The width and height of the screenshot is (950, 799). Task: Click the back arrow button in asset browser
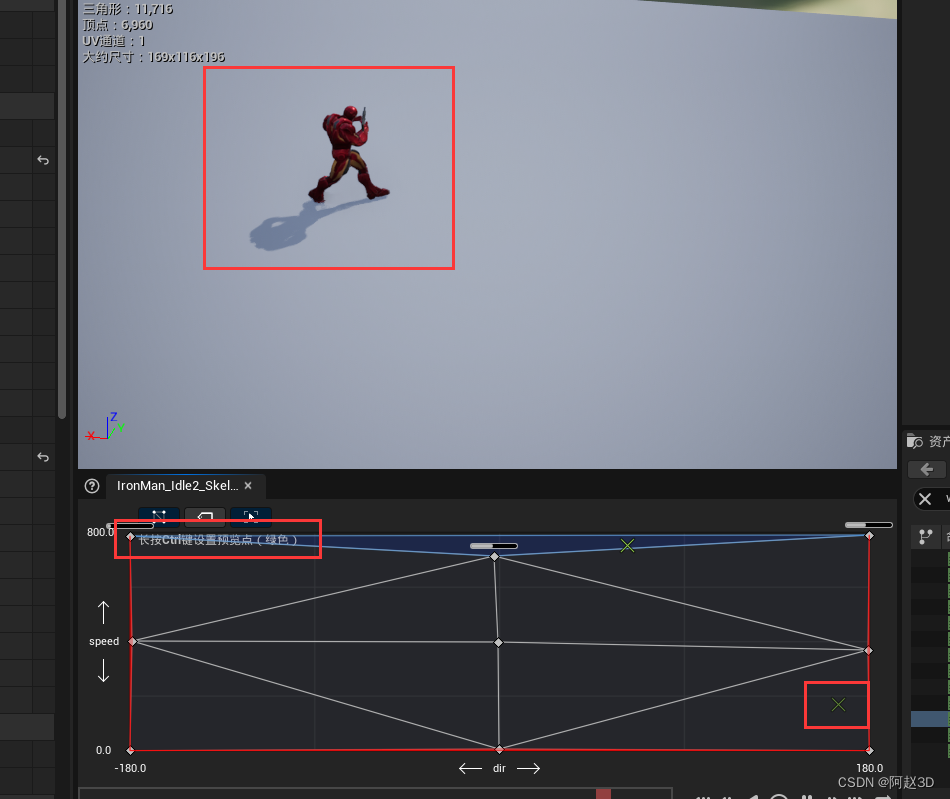(x=926, y=469)
